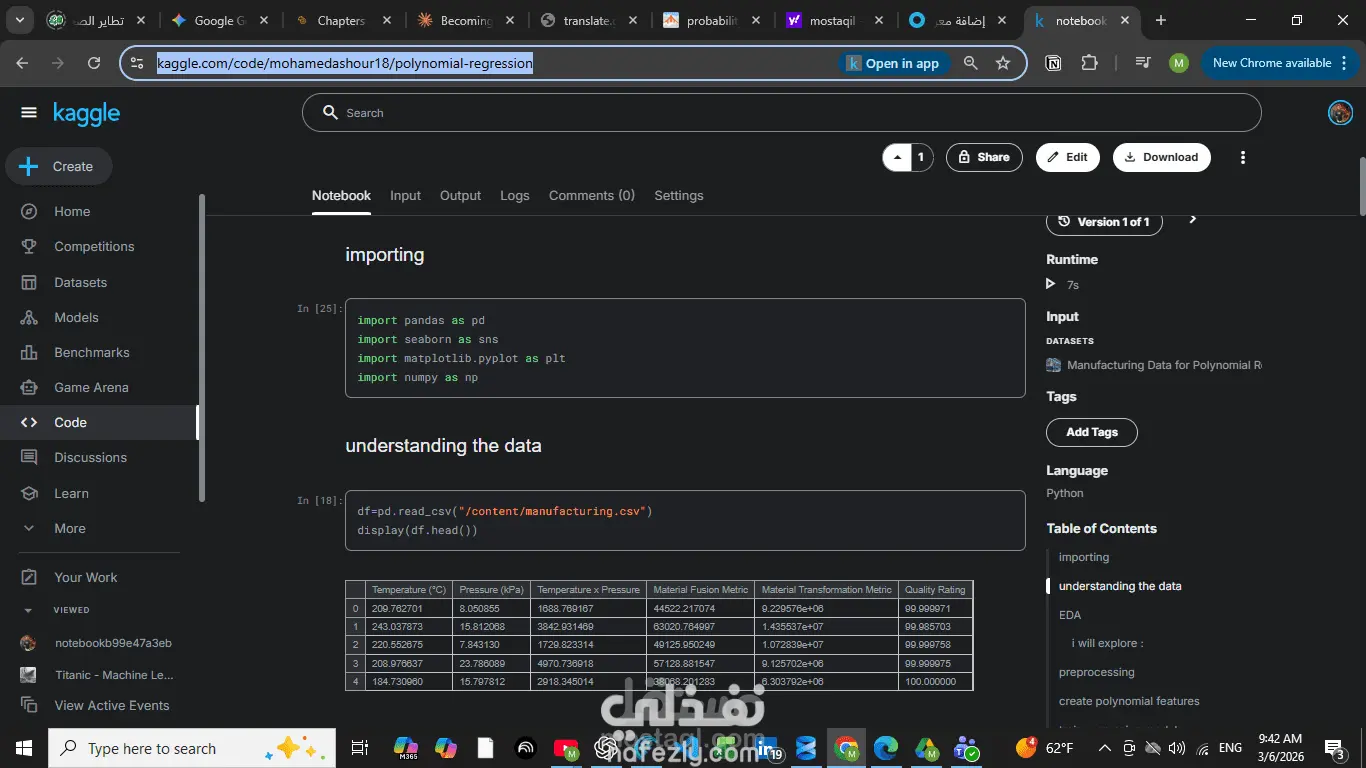Go back to the previous page

click(x=22, y=63)
